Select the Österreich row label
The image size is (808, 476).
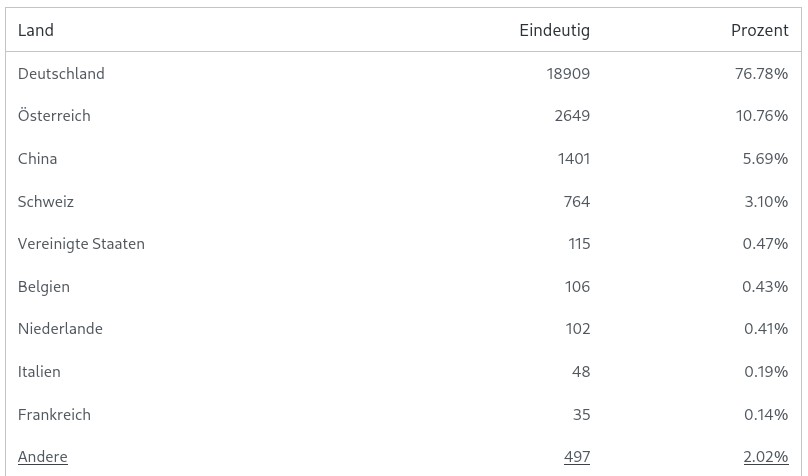[x=54, y=116]
